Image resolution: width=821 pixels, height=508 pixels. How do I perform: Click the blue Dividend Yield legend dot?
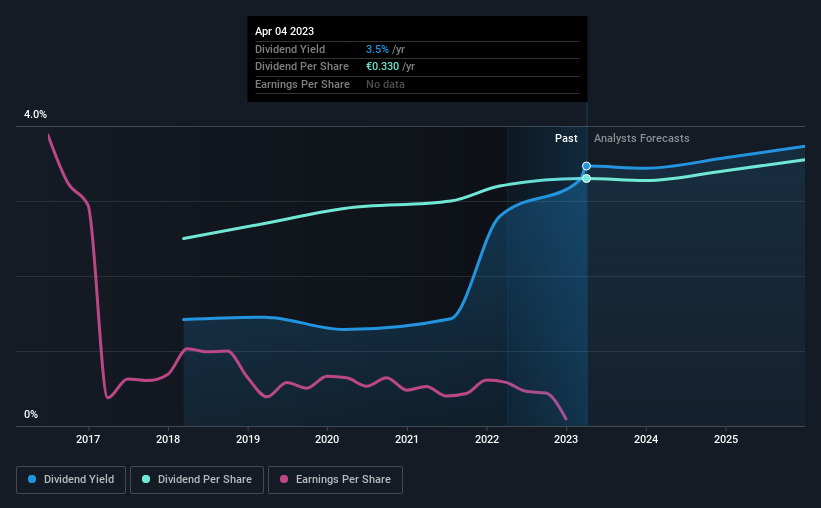coord(32,479)
